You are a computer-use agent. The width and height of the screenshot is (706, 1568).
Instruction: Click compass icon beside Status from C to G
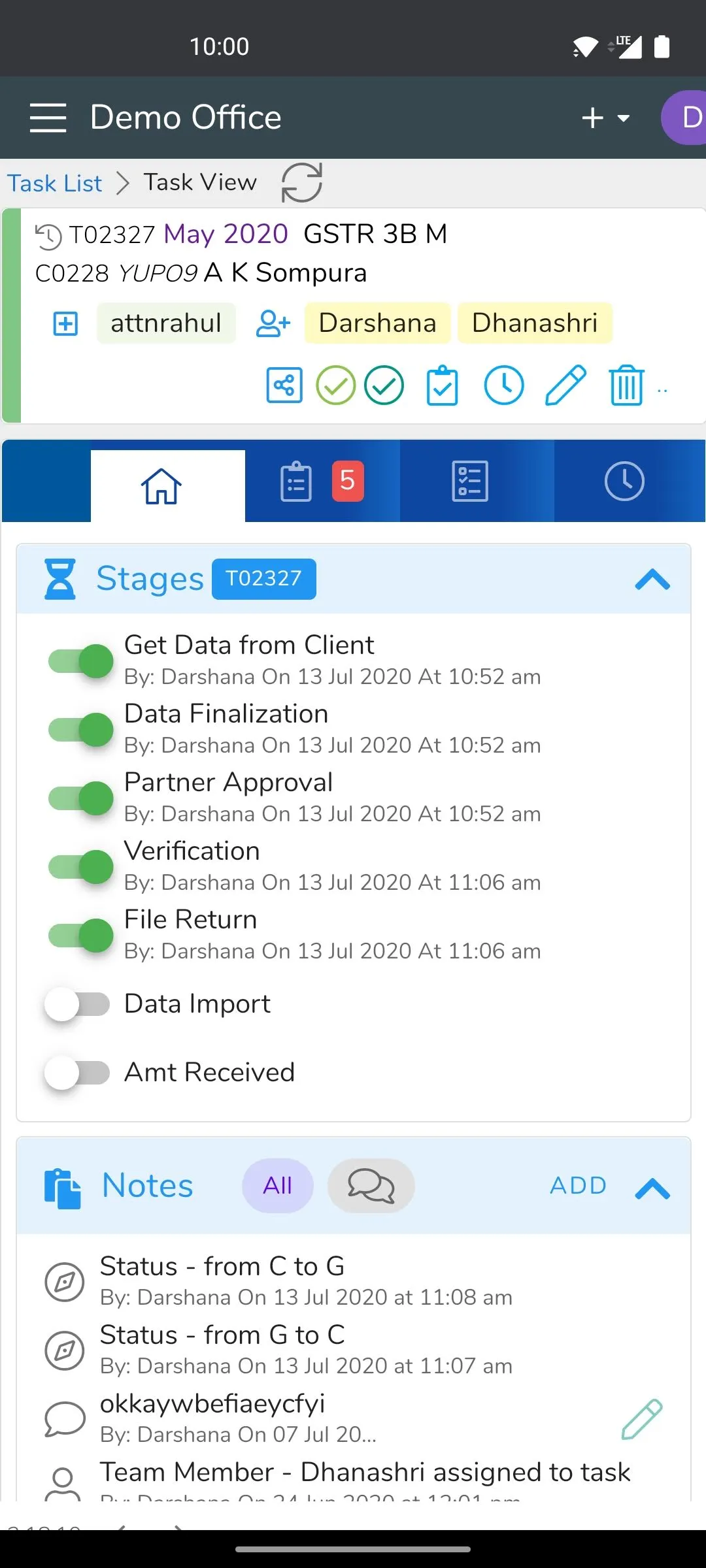64,1281
